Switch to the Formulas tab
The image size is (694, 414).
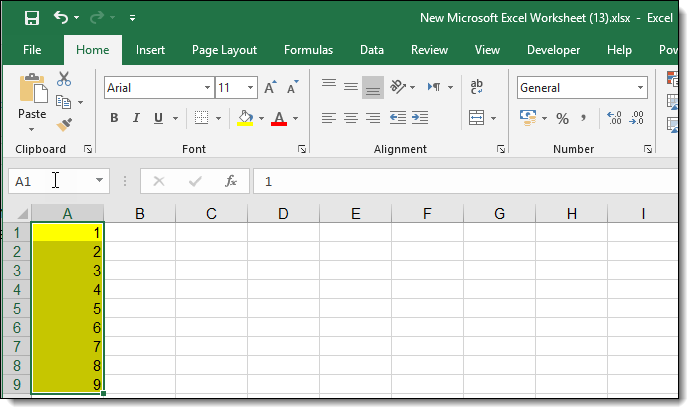[x=308, y=50]
